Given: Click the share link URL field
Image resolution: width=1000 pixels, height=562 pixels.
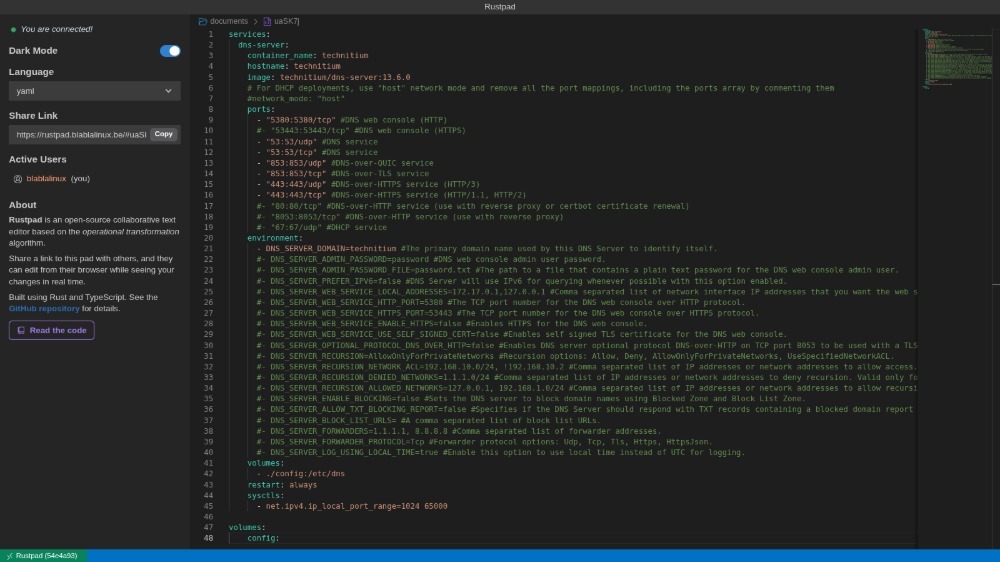Looking at the screenshot, I should [x=80, y=134].
